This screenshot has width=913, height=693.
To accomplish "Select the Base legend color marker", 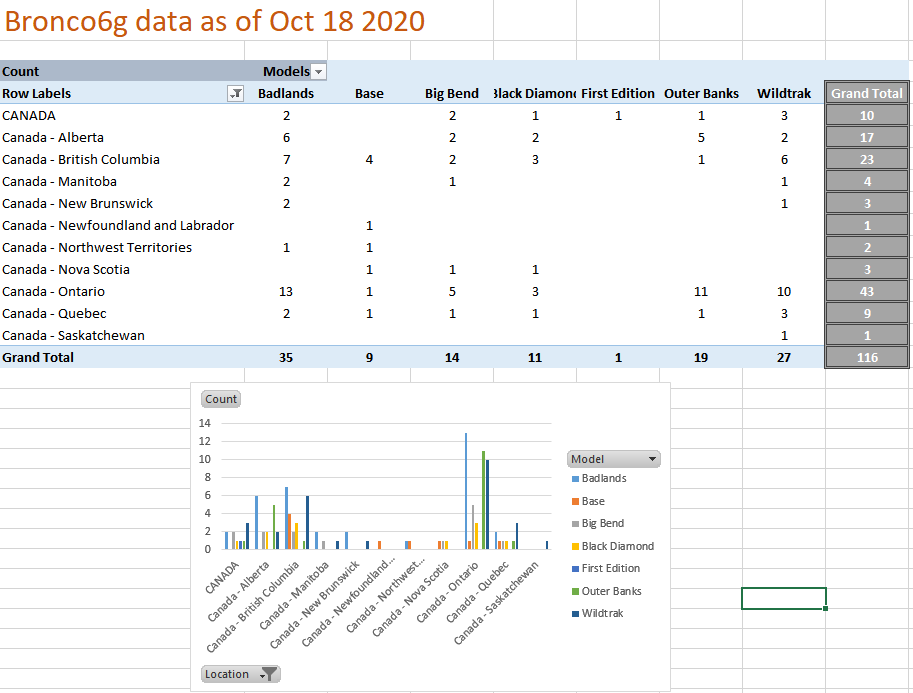I will pyautogui.click(x=575, y=501).
